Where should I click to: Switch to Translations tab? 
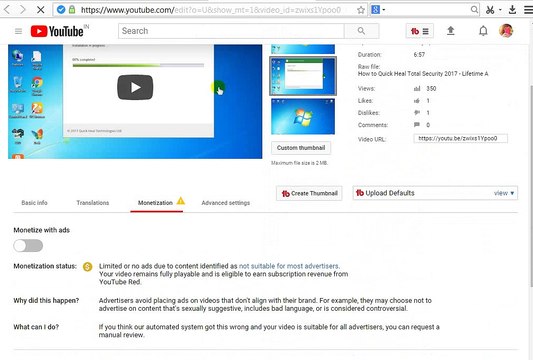pos(93,203)
